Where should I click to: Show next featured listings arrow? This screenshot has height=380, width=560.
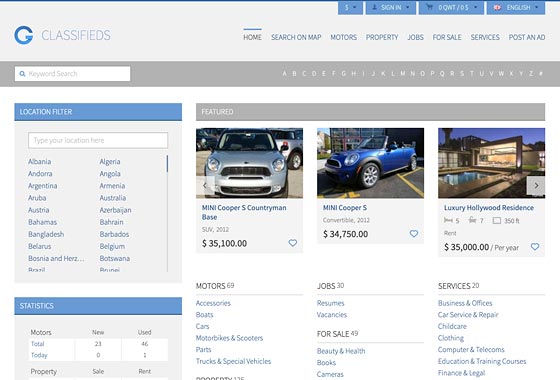pos(536,185)
